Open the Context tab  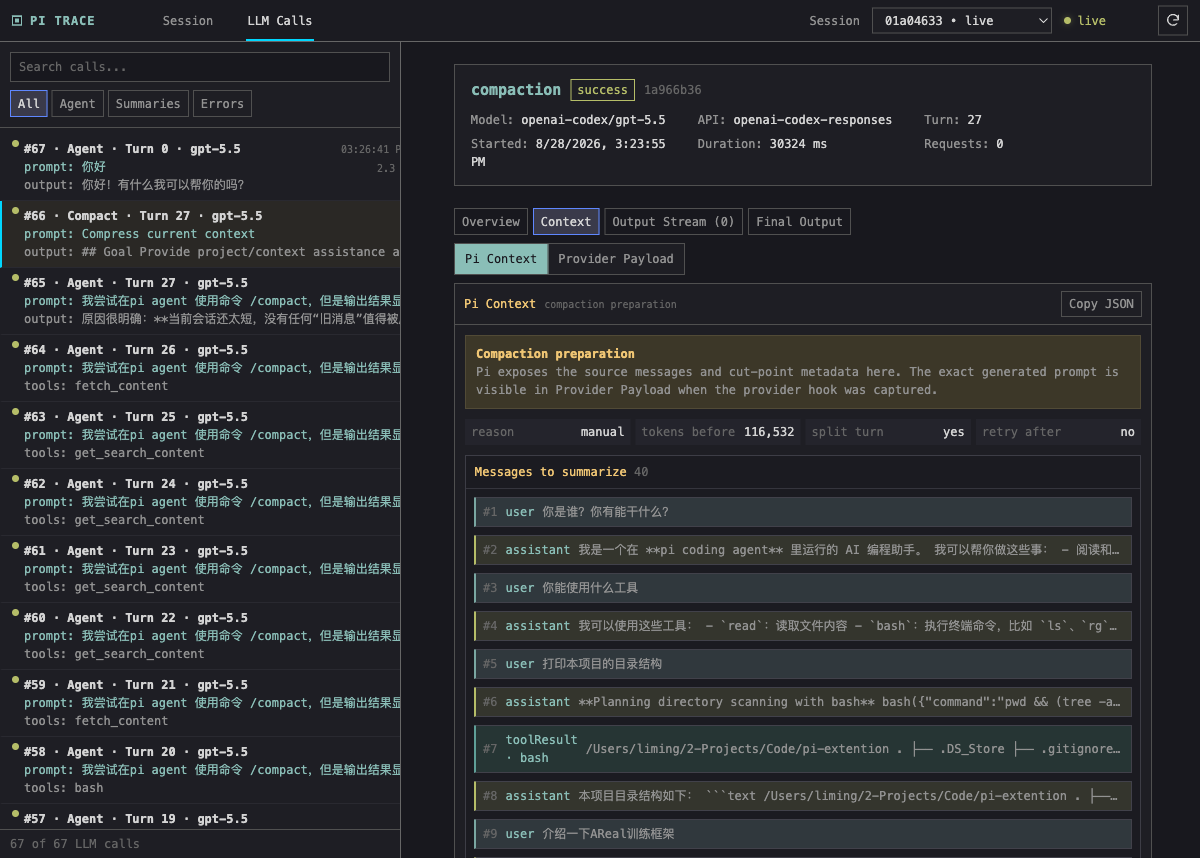(x=566, y=222)
